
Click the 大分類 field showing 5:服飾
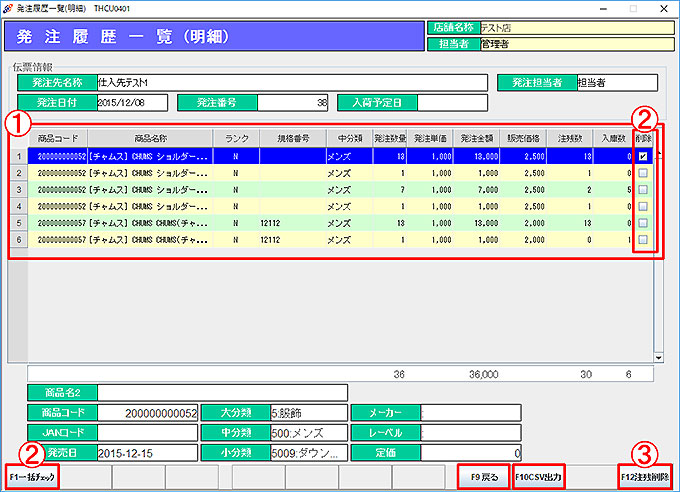pyautogui.click(x=308, y=412)
